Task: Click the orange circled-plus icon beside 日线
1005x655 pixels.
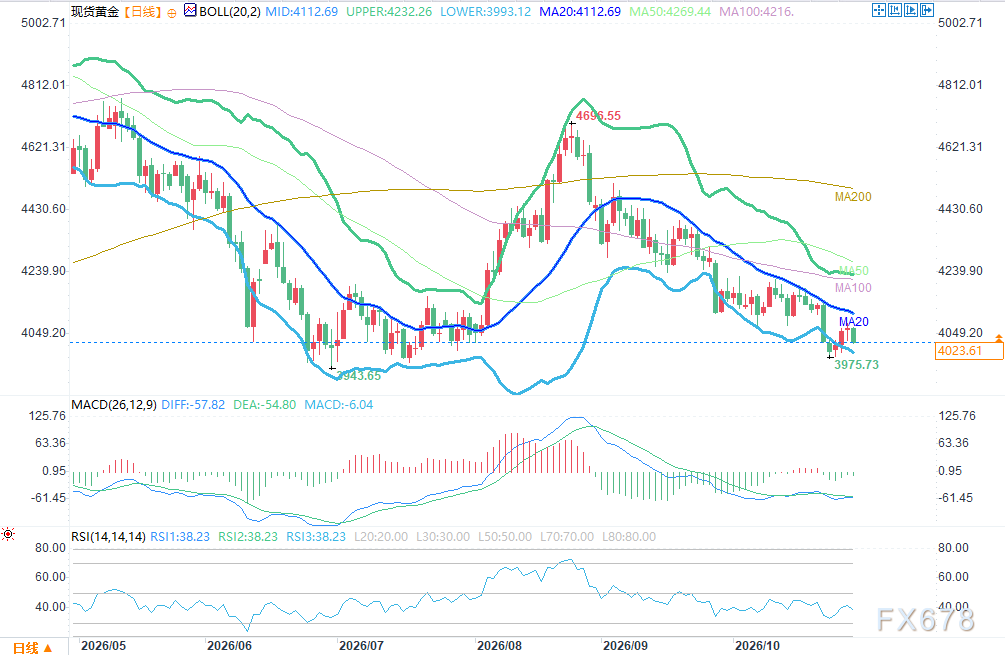Action: pos(172,13)
